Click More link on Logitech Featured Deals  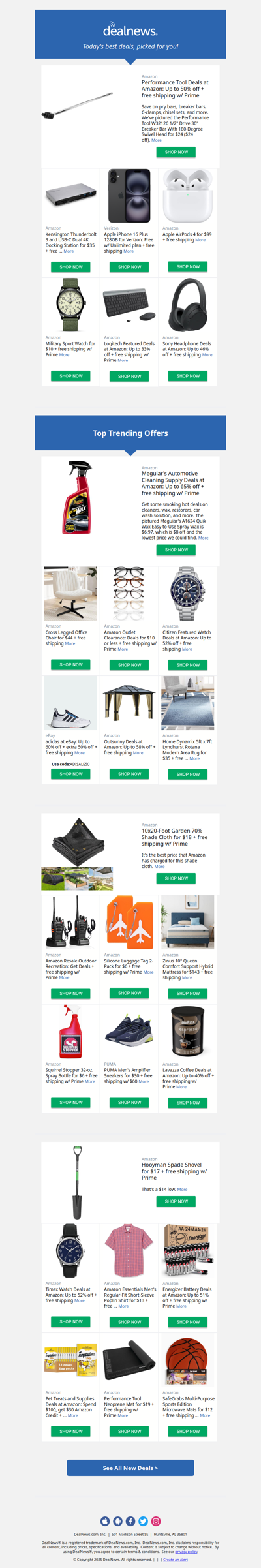pos(123,360)
